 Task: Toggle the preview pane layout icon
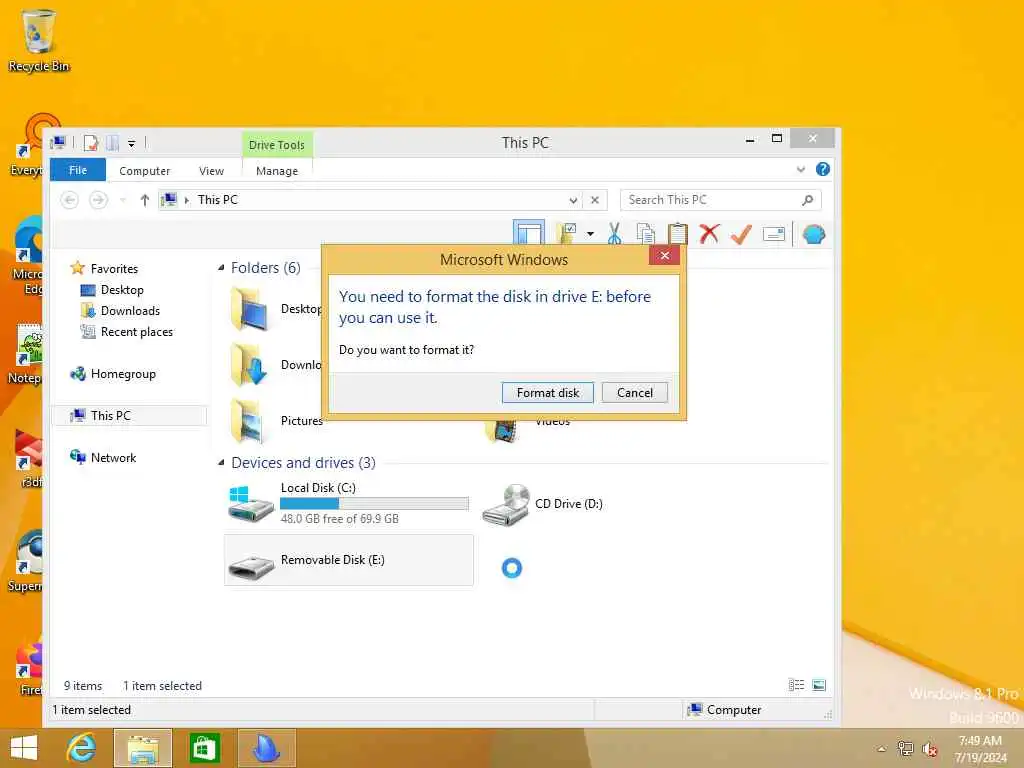[528, 233]
